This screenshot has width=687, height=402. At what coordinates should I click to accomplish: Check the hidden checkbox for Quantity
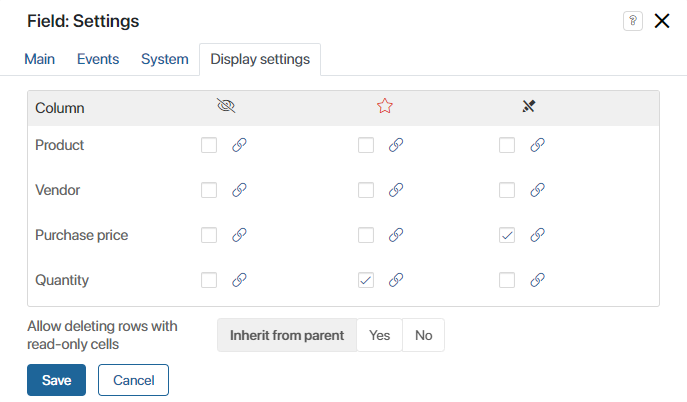click(x=209, y=280)
